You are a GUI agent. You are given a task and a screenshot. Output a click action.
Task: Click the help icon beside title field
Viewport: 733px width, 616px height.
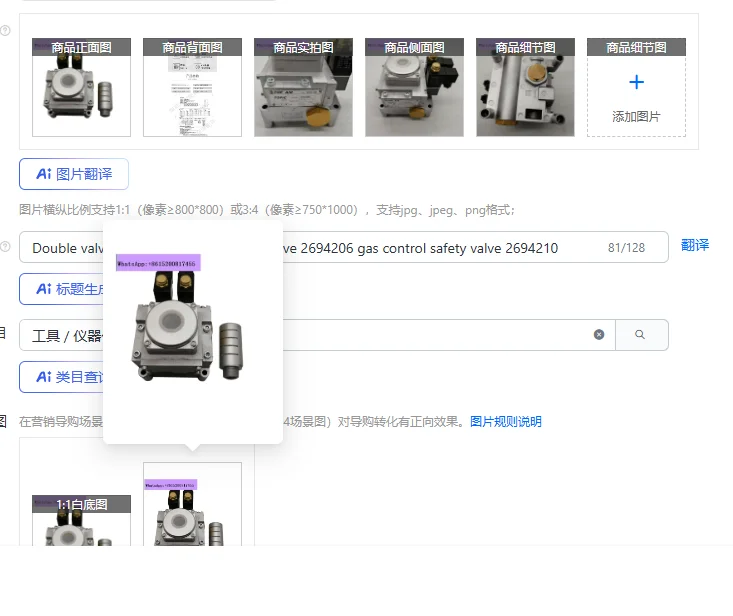click(5, 246)
